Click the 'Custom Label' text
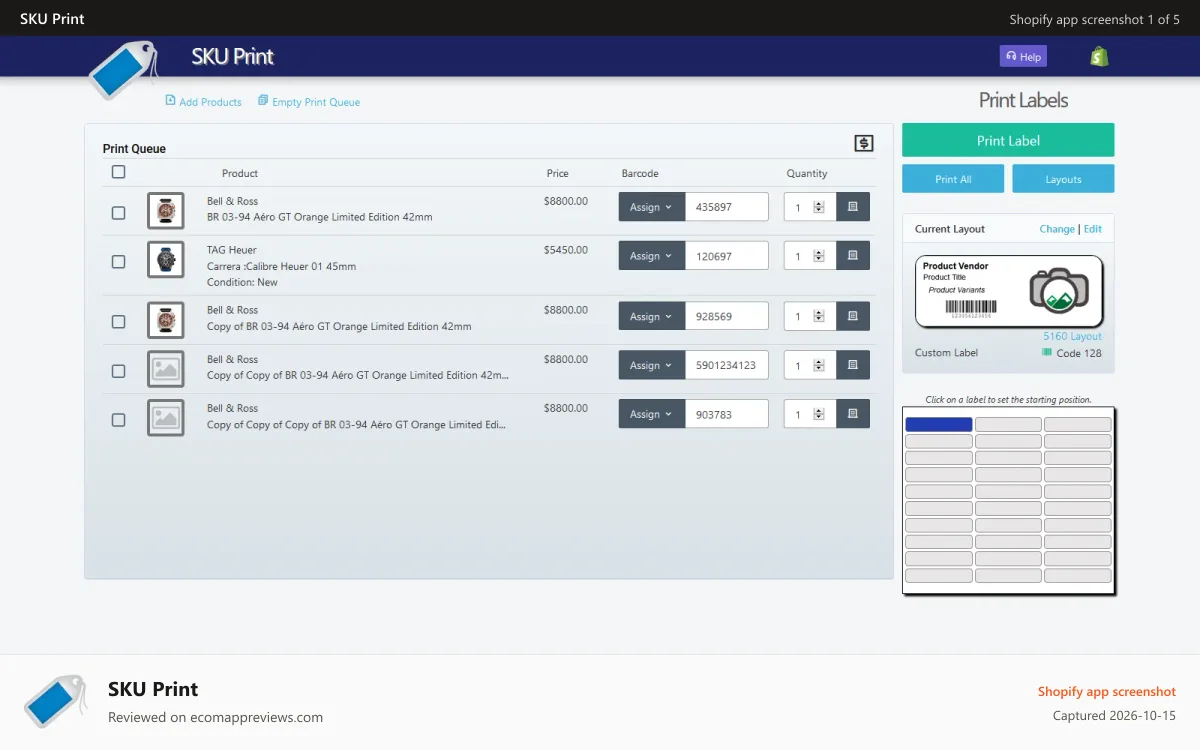Viewport: 1200px width, 750px height. pos(946,353)
